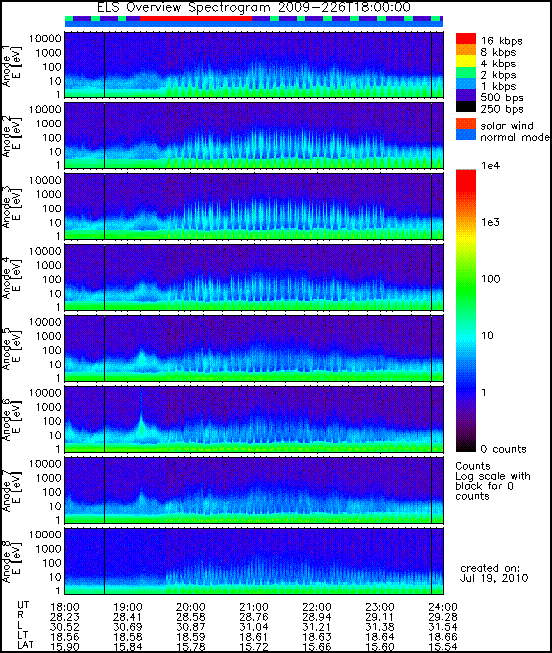552x653 pixels.
Task: Click the 16 kbps red legend swatch
Action: (466, 39)
